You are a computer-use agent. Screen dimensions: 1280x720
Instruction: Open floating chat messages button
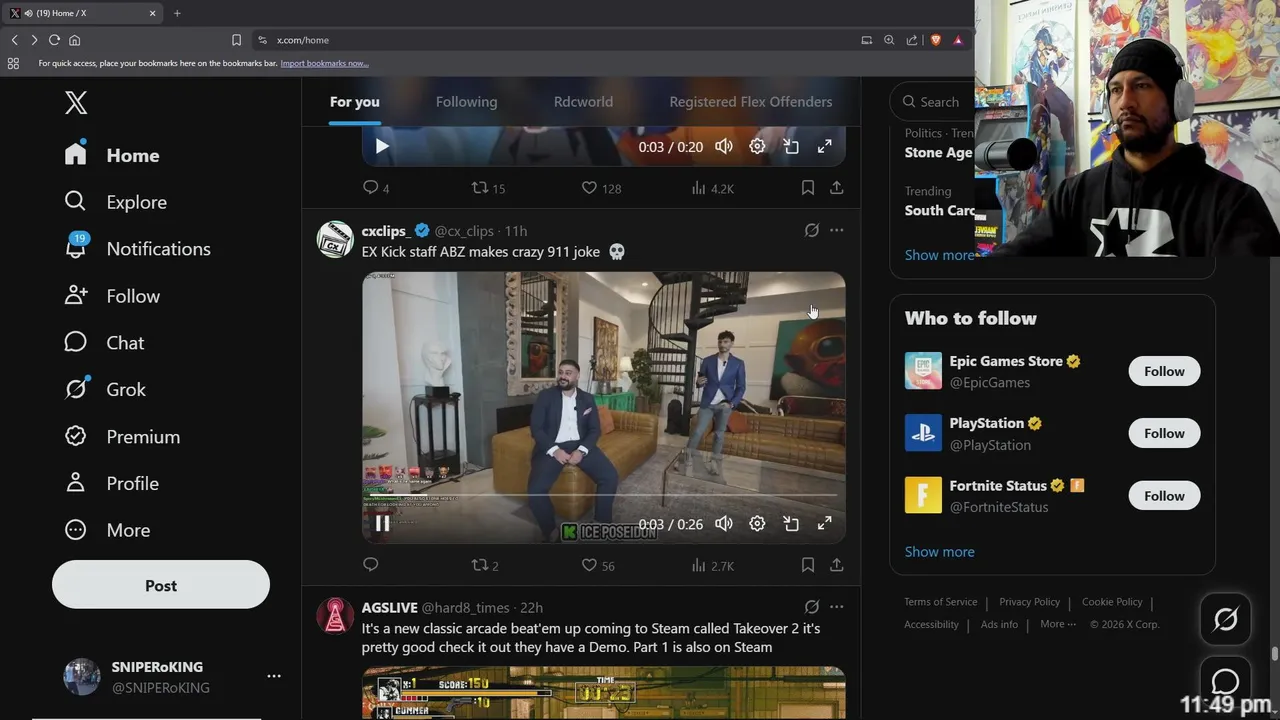point(1226,682)
